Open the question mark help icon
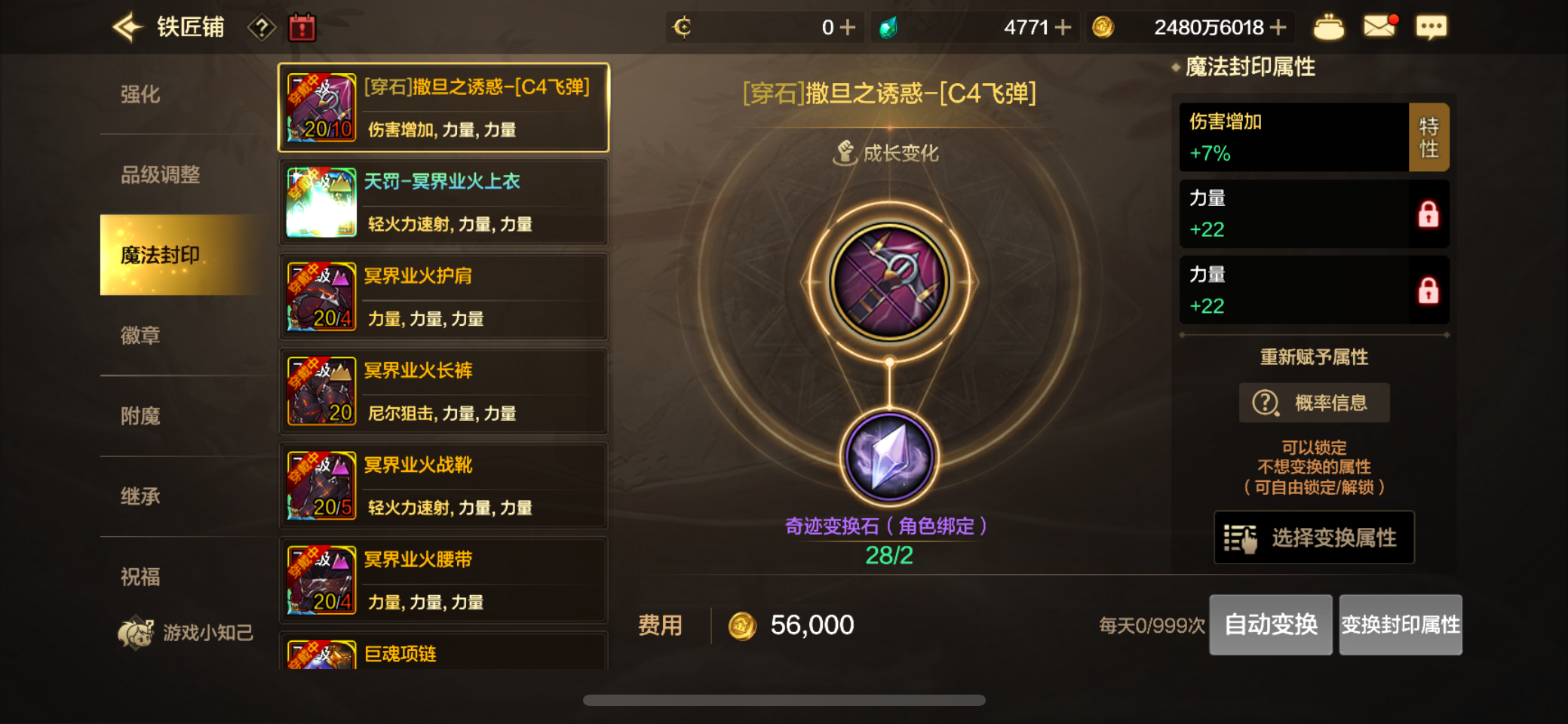The image size is (1568, 724). 262,29
